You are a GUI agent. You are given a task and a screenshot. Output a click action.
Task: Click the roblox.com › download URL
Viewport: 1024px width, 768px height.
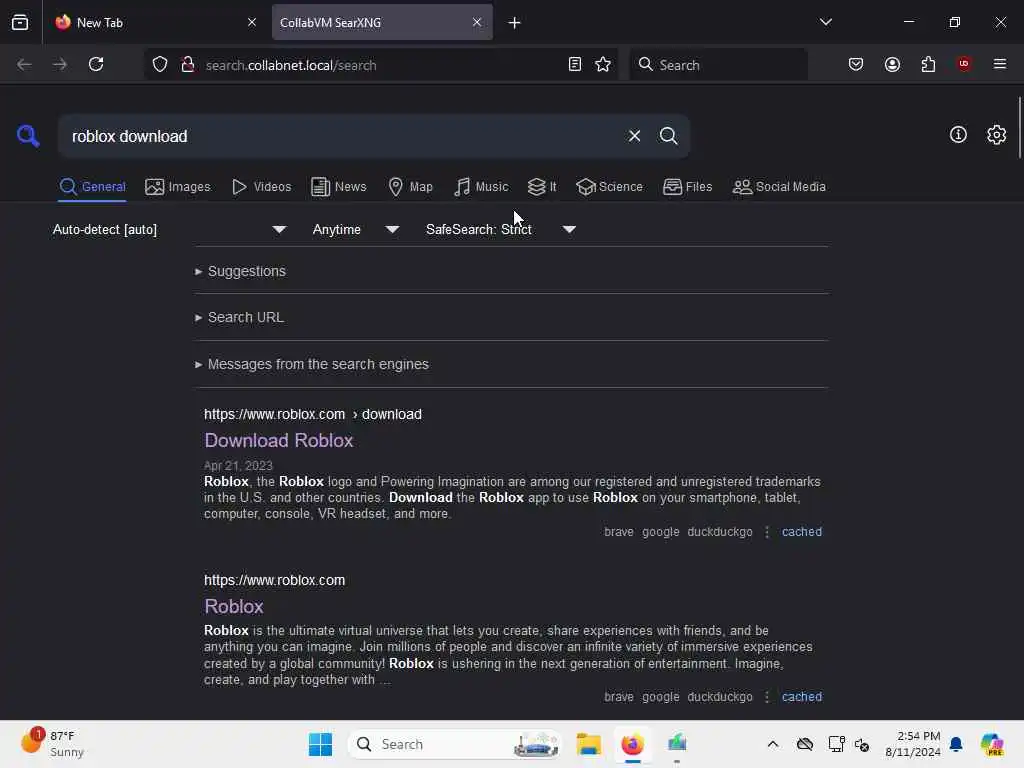pos(313,415)
